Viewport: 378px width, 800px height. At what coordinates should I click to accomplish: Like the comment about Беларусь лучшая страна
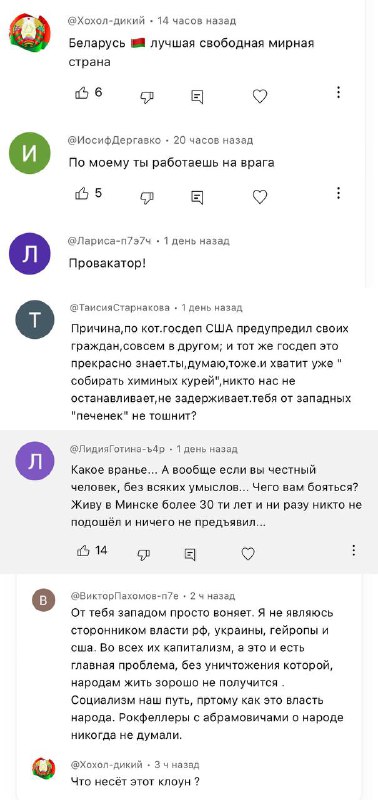82,93
